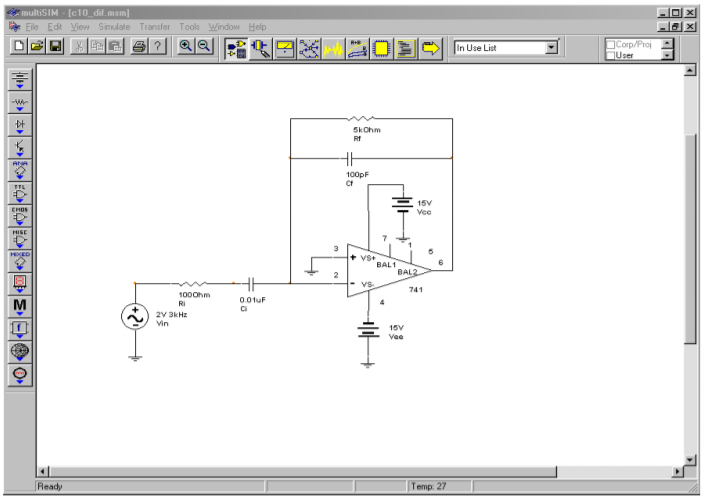
Task: Open the Basic resistor component bin
Action: 20,101
